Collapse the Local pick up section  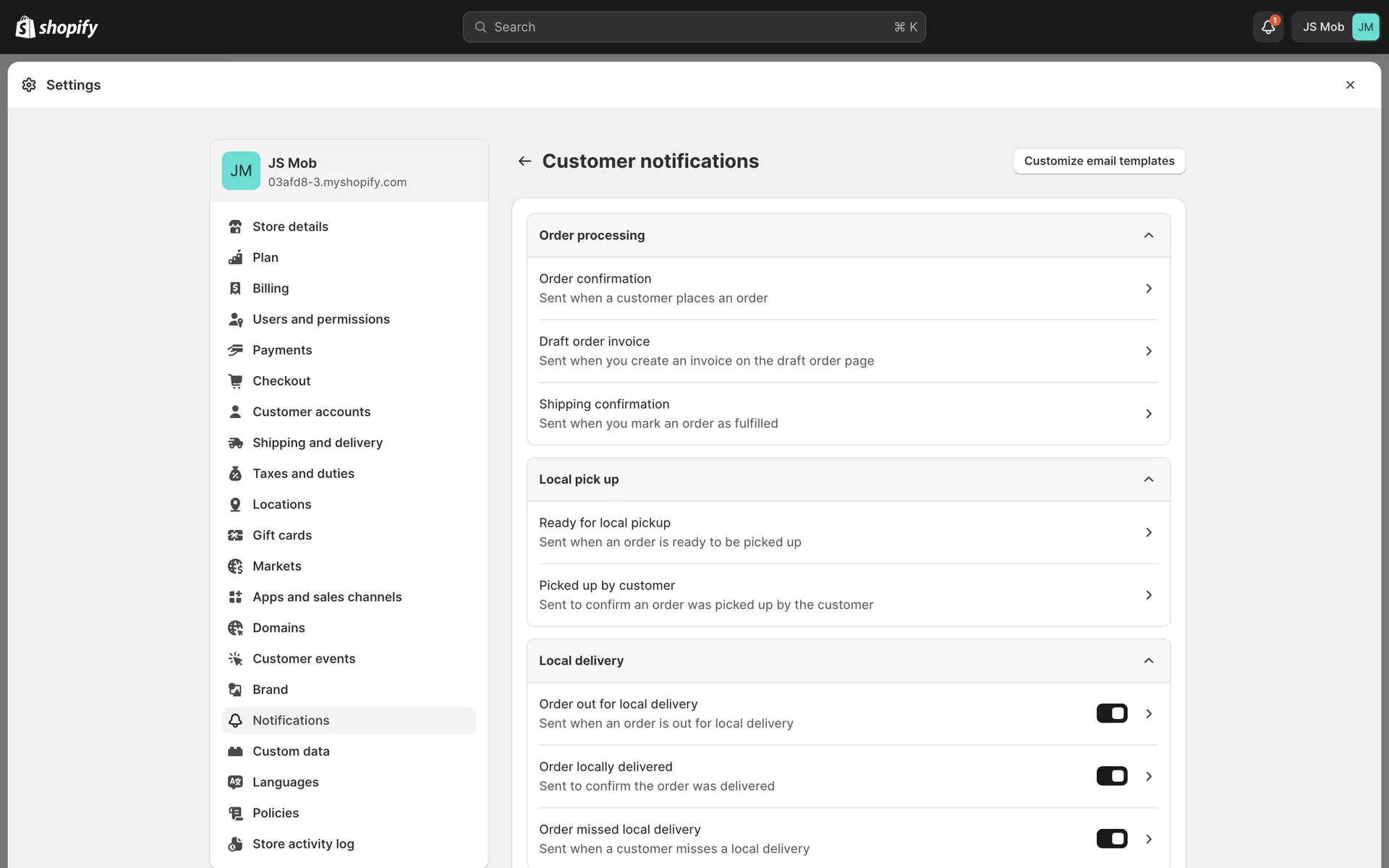[x=1148, y=480]
